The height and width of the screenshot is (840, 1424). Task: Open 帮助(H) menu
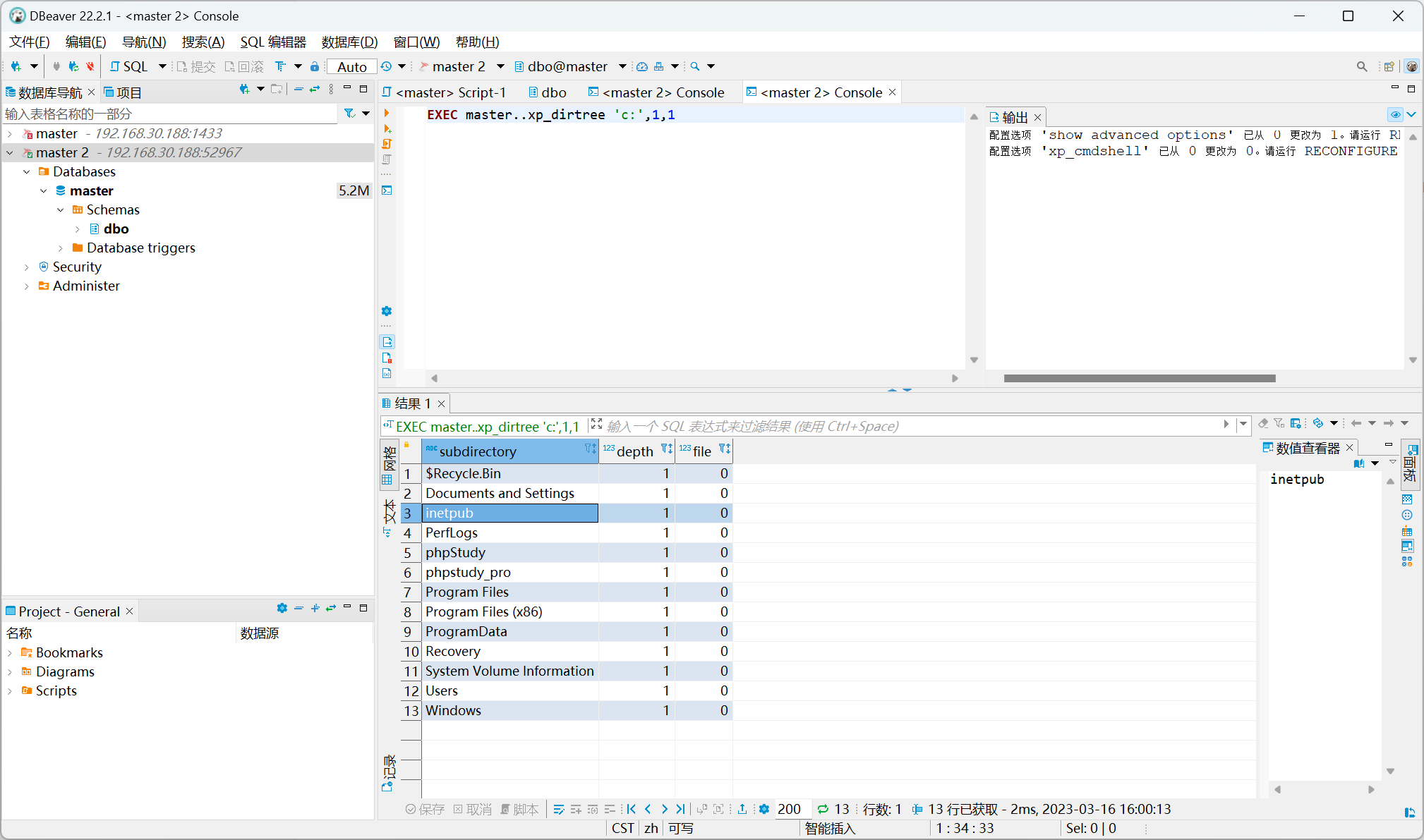click(477, 42)
